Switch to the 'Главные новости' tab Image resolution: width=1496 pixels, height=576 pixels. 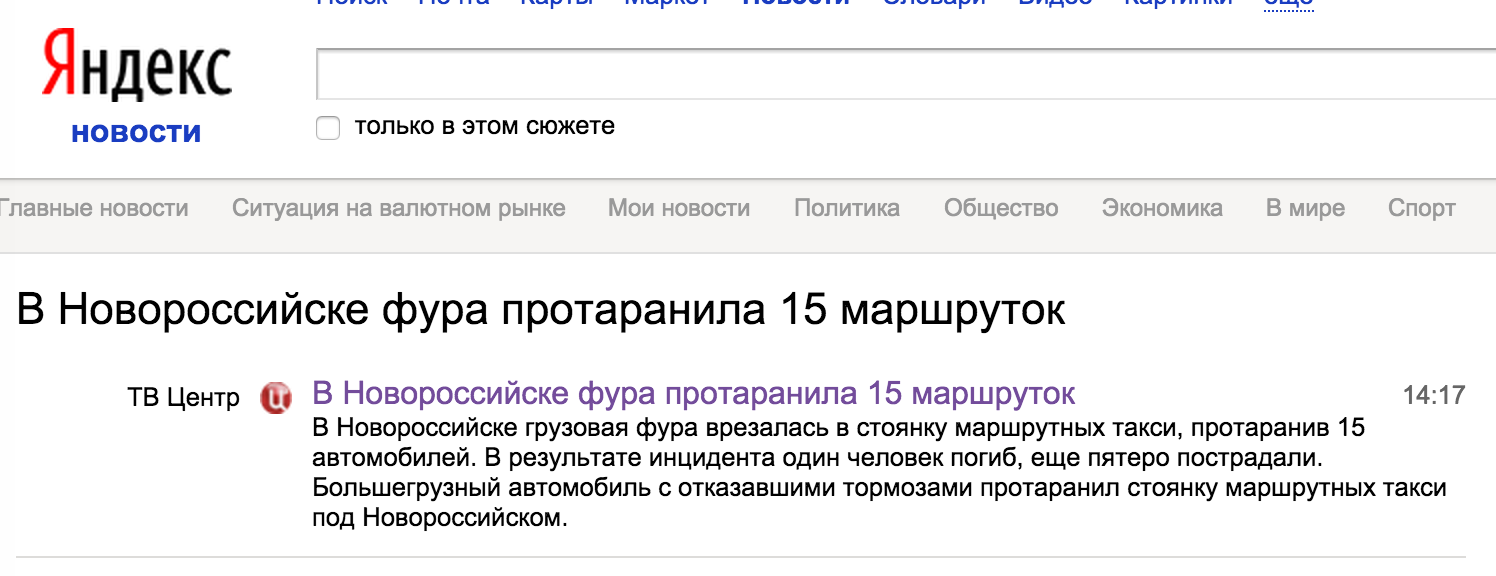click(93, 208)
